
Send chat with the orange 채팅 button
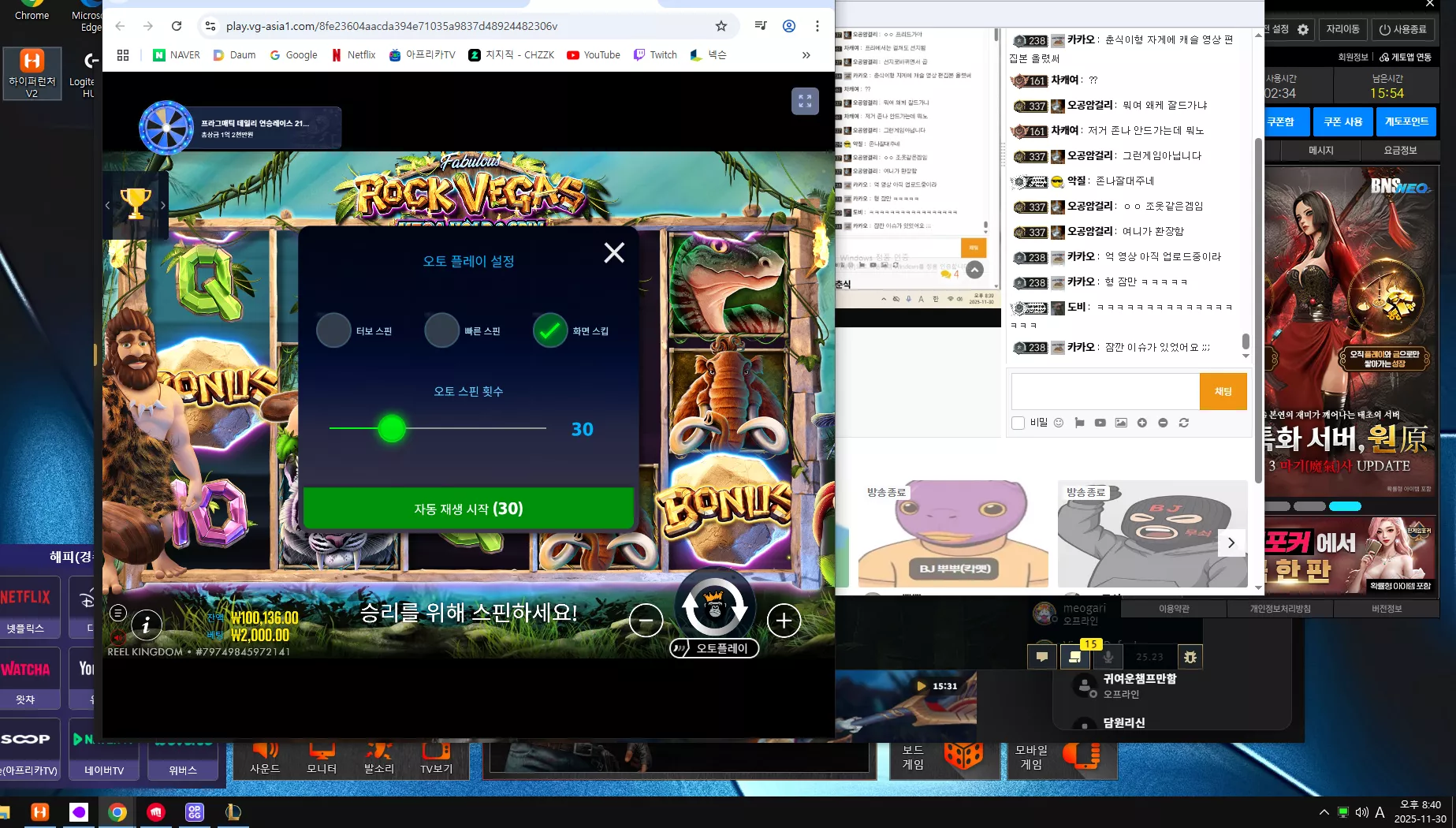point(1223,391)
